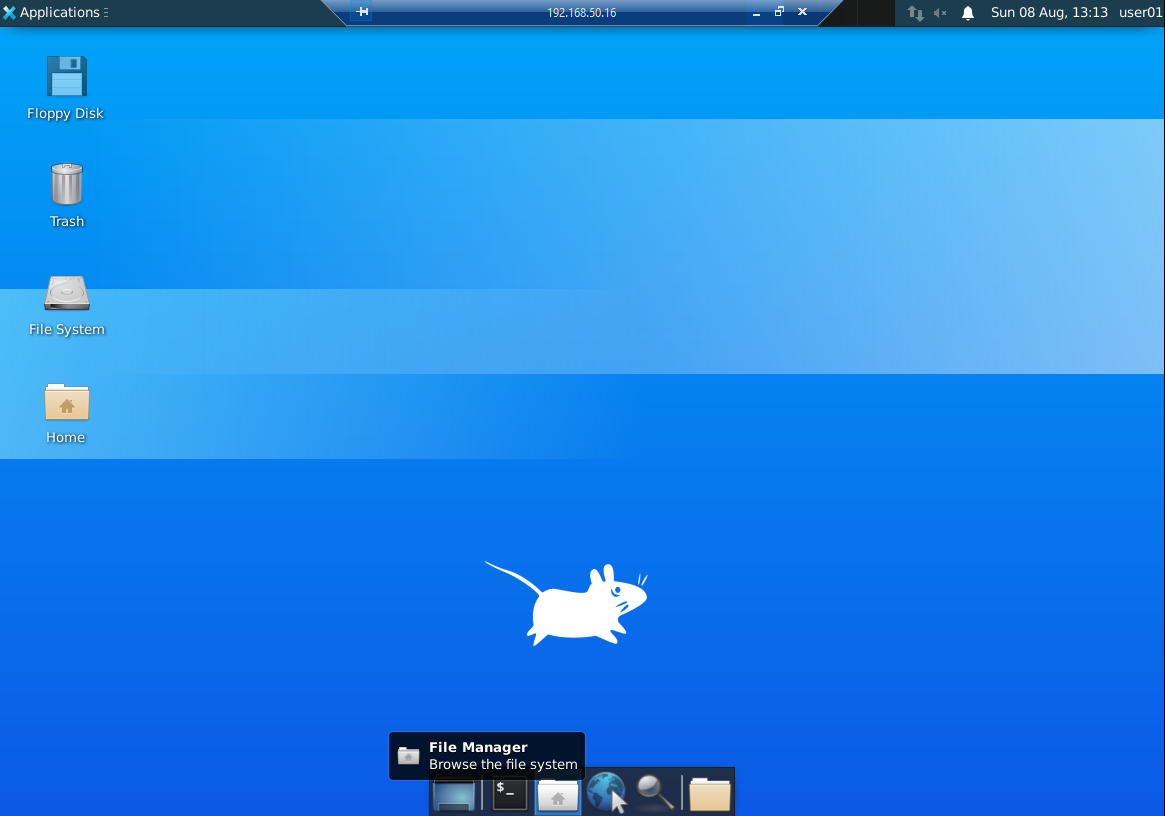Close the remote session connection bar
Viewport: 1165px width, 816px height.
click(x=802, y=12)
